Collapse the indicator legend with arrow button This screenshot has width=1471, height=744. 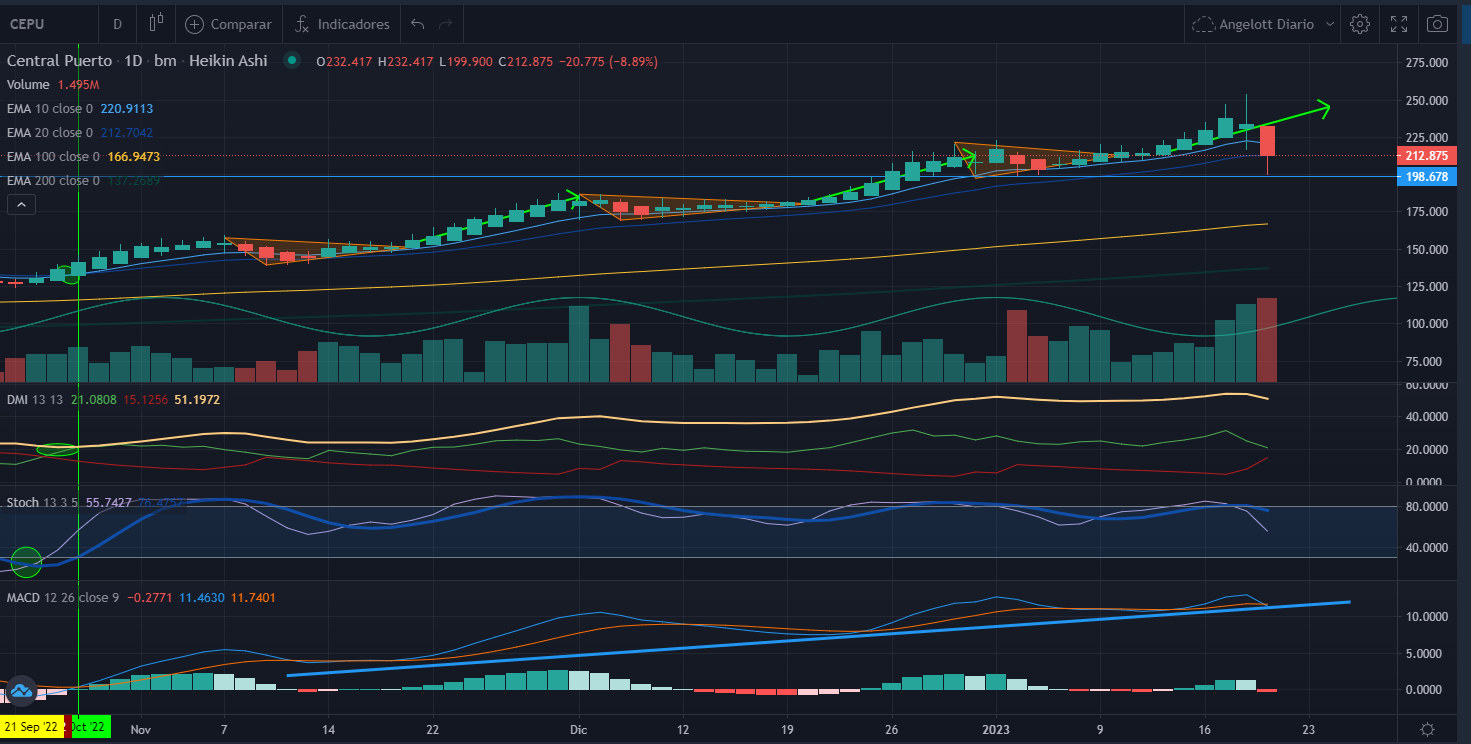point(20,205)
